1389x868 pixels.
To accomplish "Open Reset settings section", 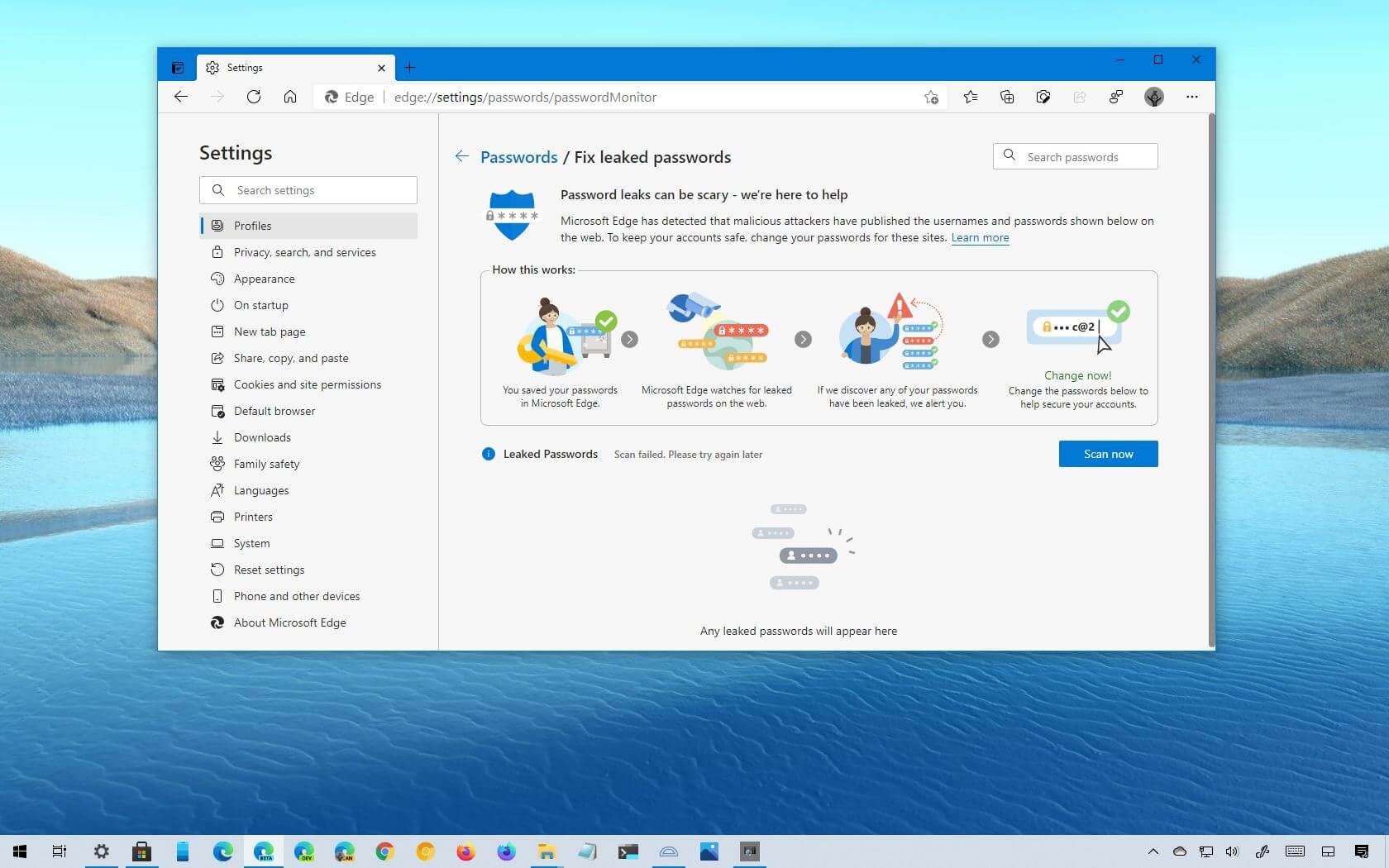I will (x=308, y=570).
